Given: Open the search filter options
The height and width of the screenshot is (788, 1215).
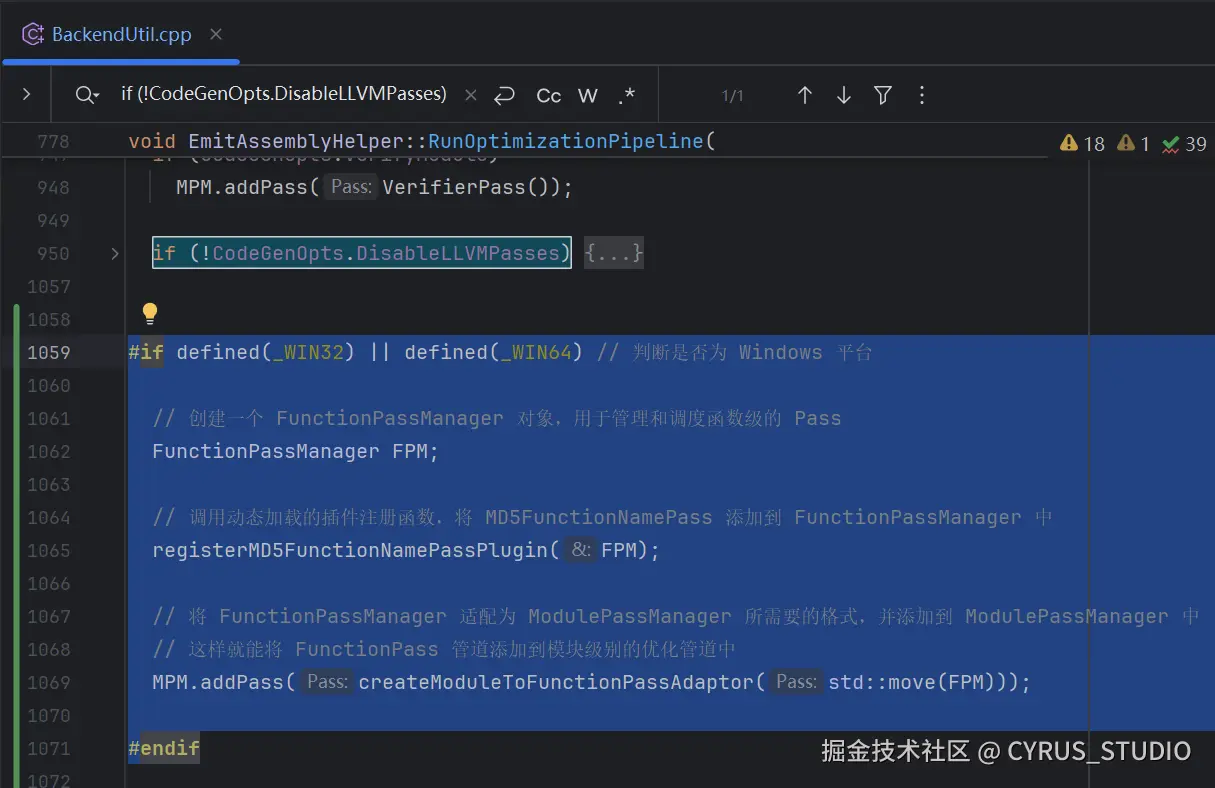Looking at the screenshot, I should coord(883,95).
